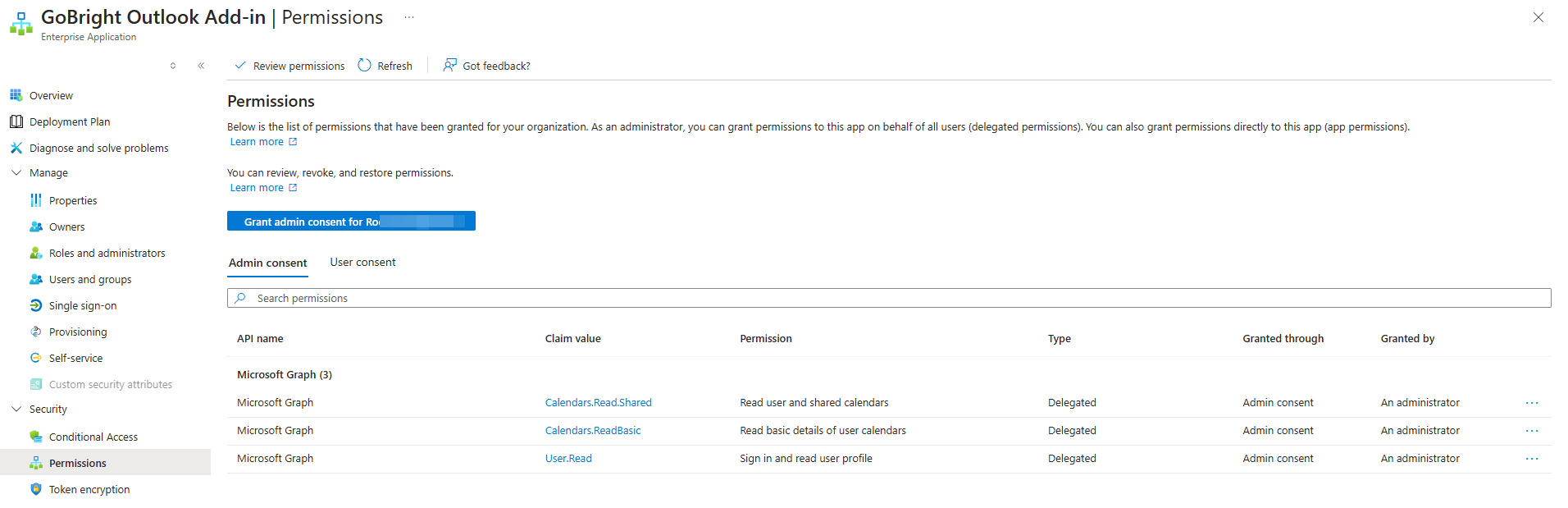The image size is (1568, 508).
Task: Click the Properties bars icon
Action: click(x=35, y=200)
